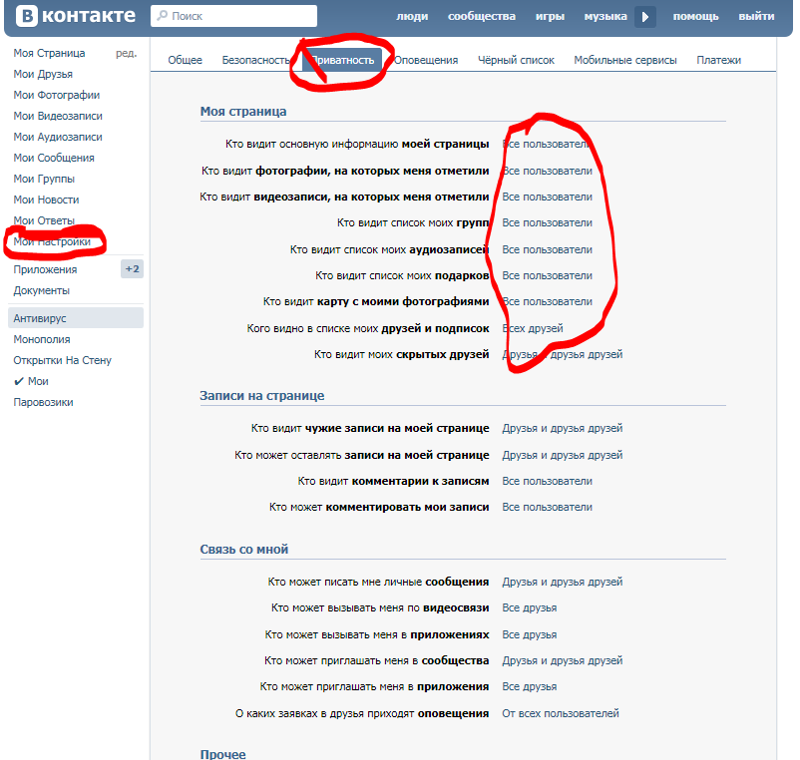Click the ред. link beside Моя Страница
The height and width of the screenshot is (760, 800).
tap(126, 53)
